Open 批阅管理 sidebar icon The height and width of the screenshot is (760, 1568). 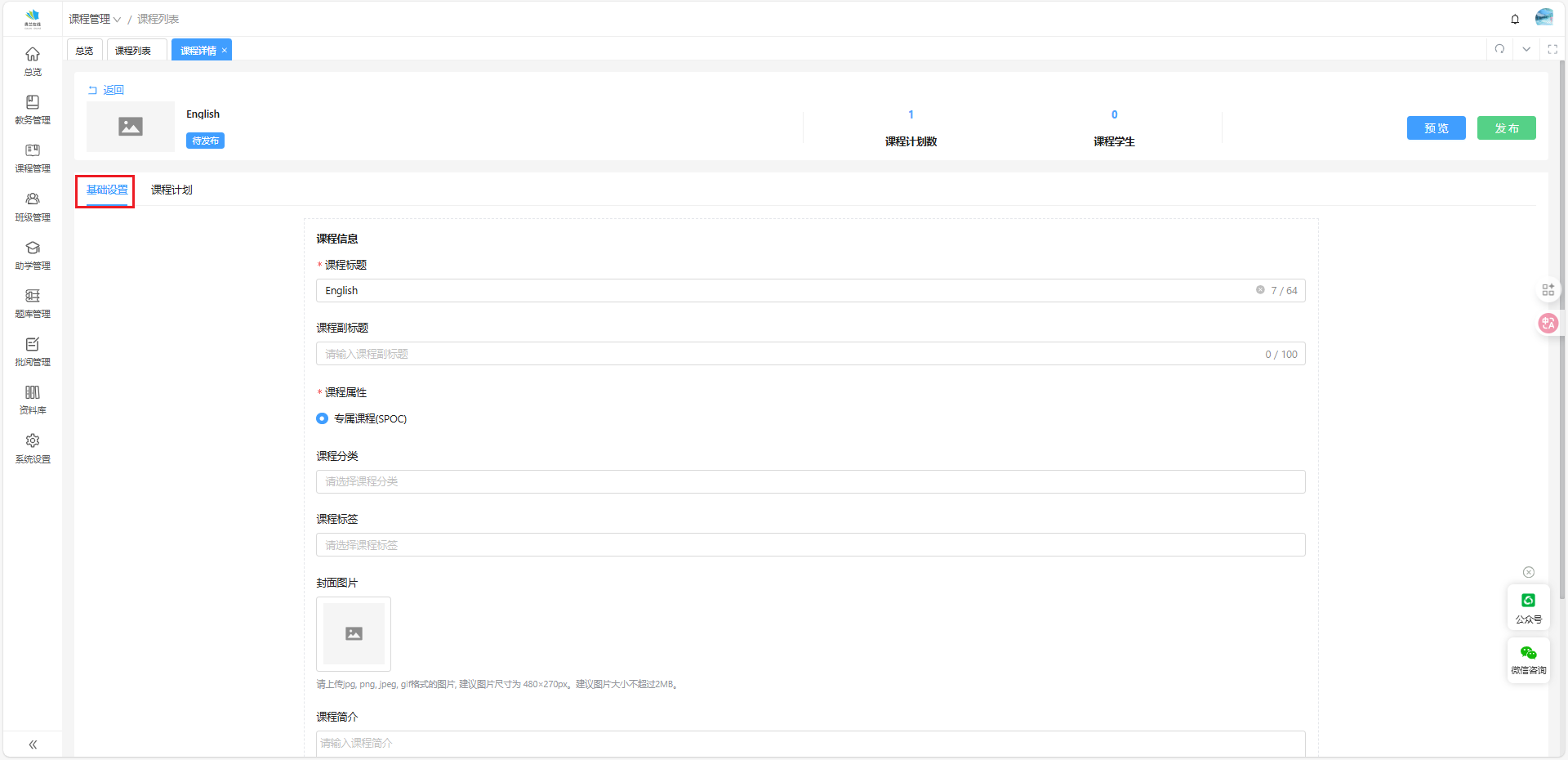tap(33, 351)
